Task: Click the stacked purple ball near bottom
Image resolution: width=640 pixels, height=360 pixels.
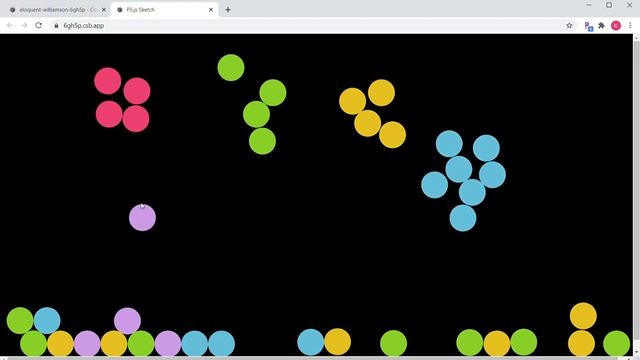Action: (x=127, y=320)
